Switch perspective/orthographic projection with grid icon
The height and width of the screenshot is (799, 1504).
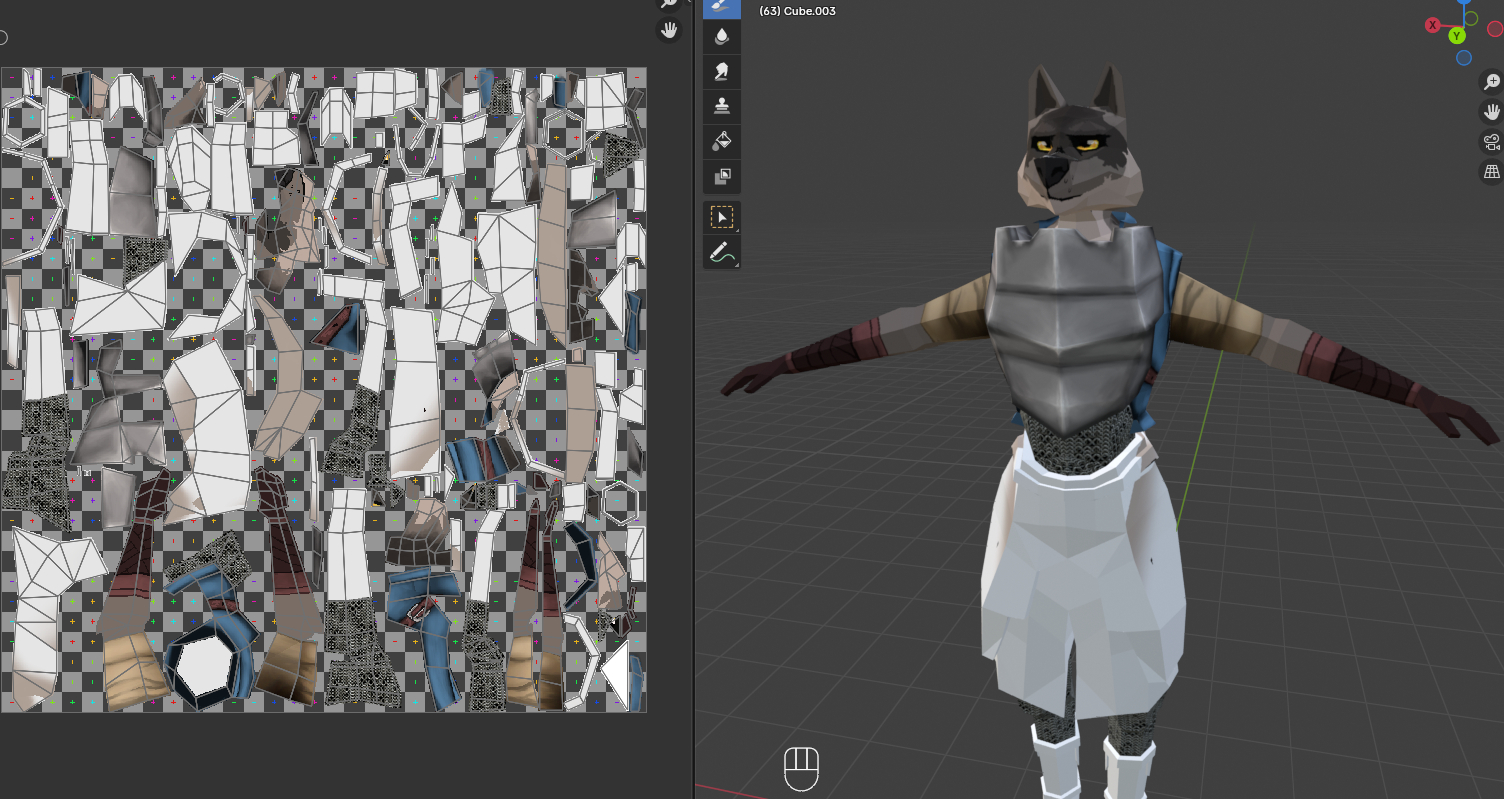[1491, 172]
